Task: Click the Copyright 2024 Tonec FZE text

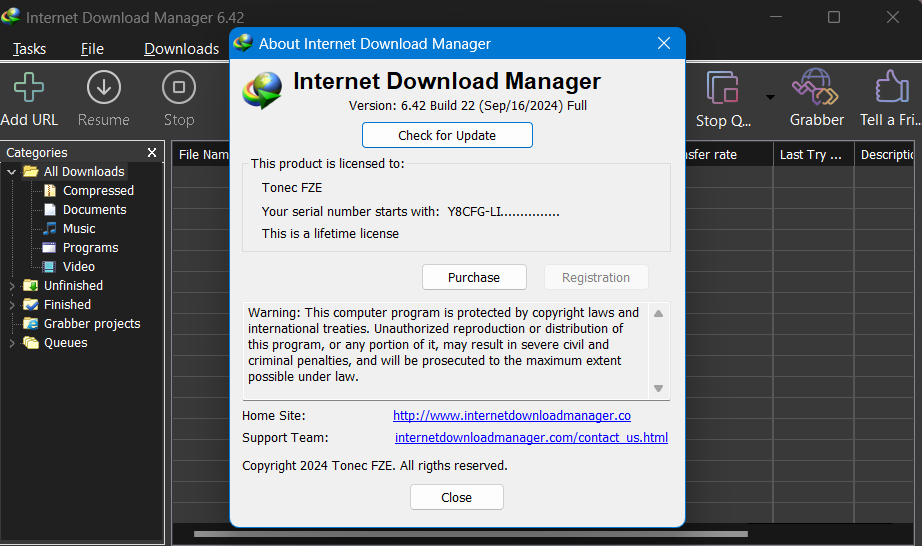Action: (375, 465)
